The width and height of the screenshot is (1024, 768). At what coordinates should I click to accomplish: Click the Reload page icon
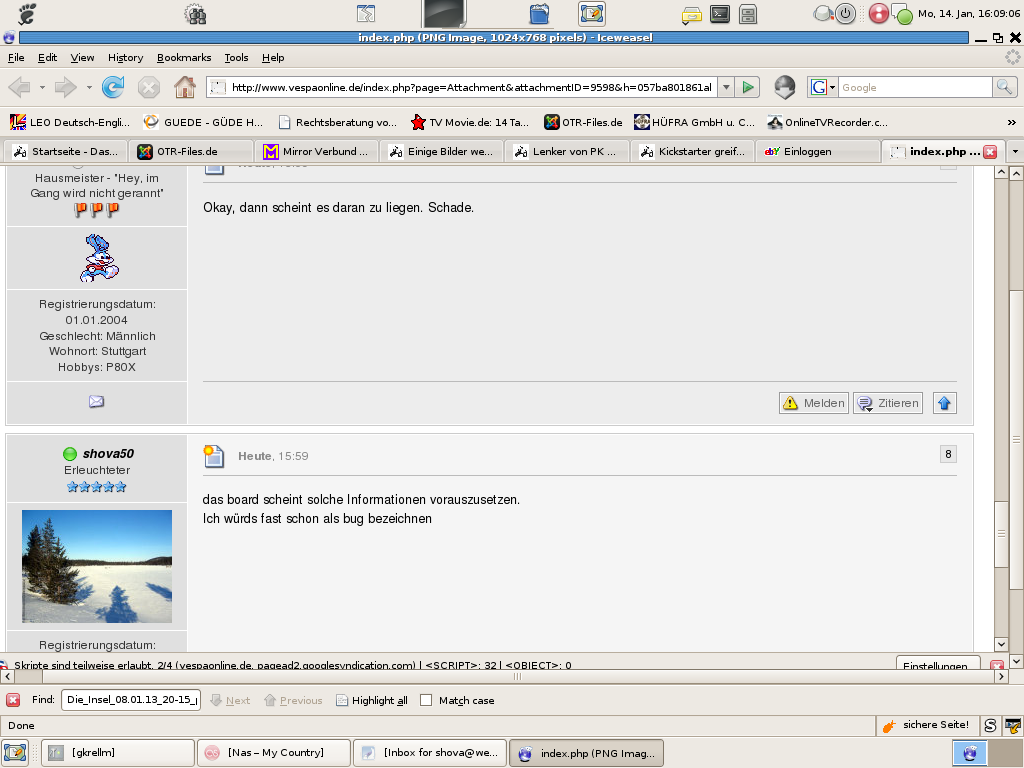(x=113, y=88)
